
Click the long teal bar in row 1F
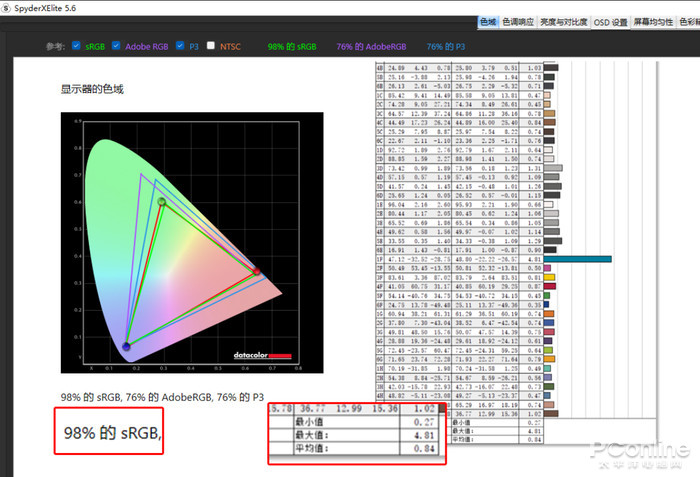[578, 259]
